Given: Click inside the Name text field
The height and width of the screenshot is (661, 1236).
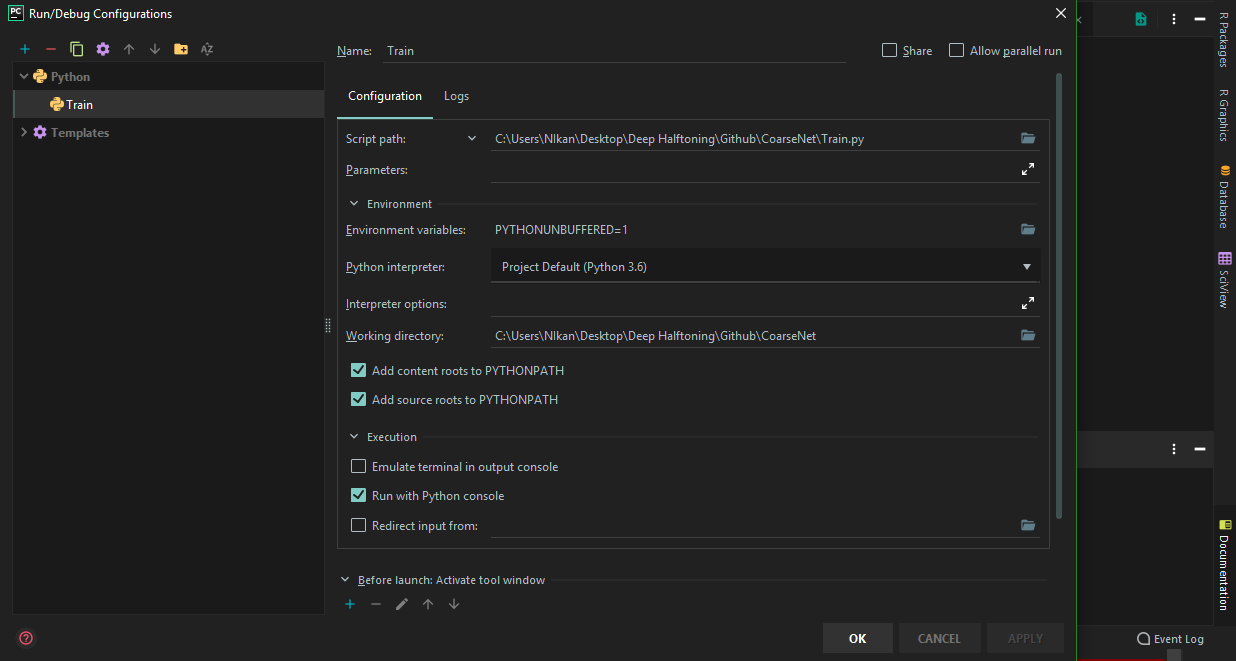Looking at the screenshot, I should pyautogui.click(x=612, y=51).
